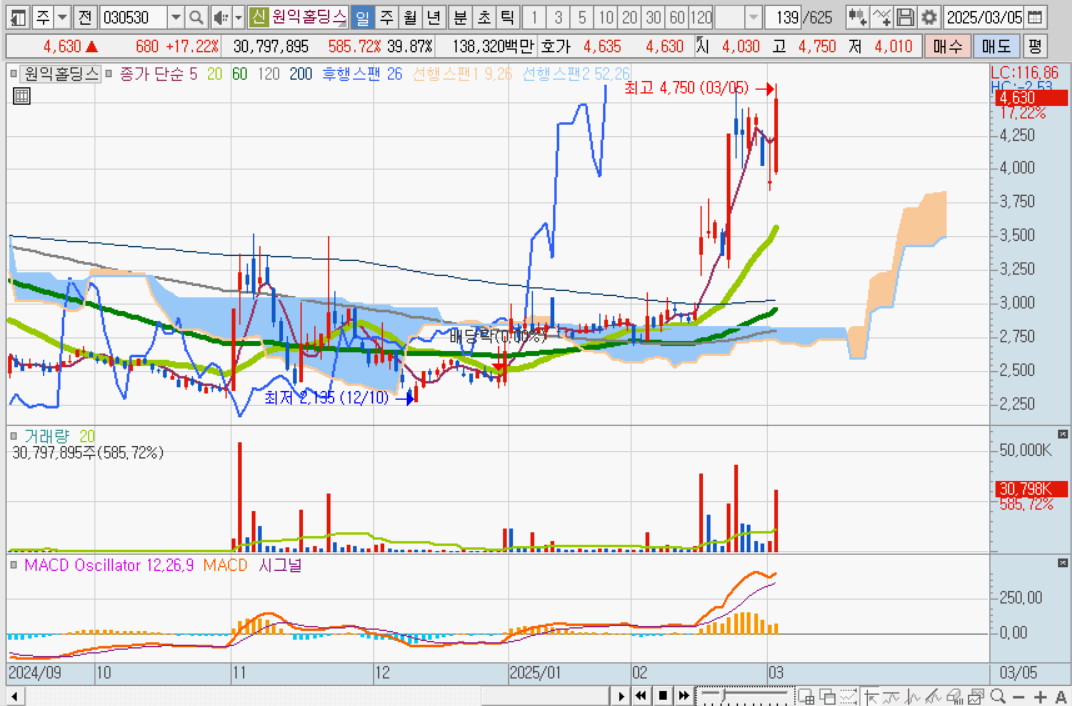This screenshot has width=1072, height=706.
Task: Click the eraser tool icon
Action: 953,696
